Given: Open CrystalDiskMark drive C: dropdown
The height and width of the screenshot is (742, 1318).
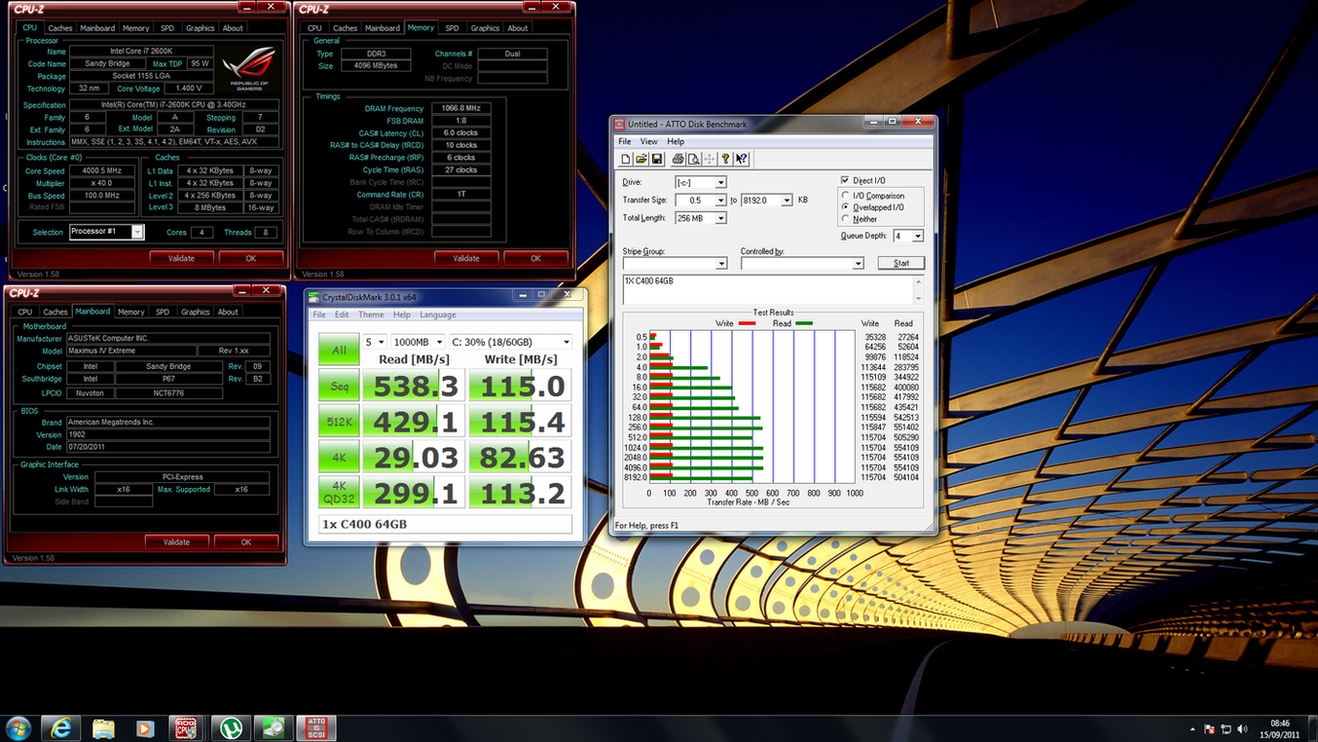Looking at the screenshot, I should (510, 342).
